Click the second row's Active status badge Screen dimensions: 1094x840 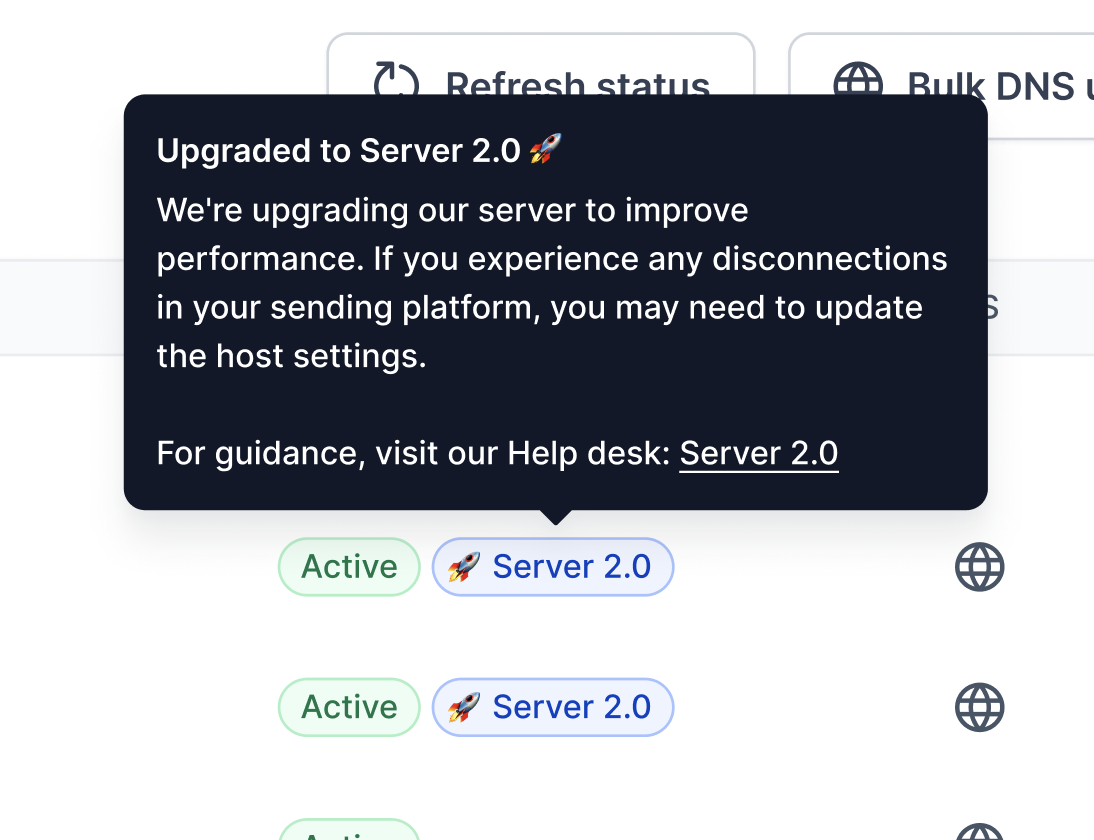point(350,707)
